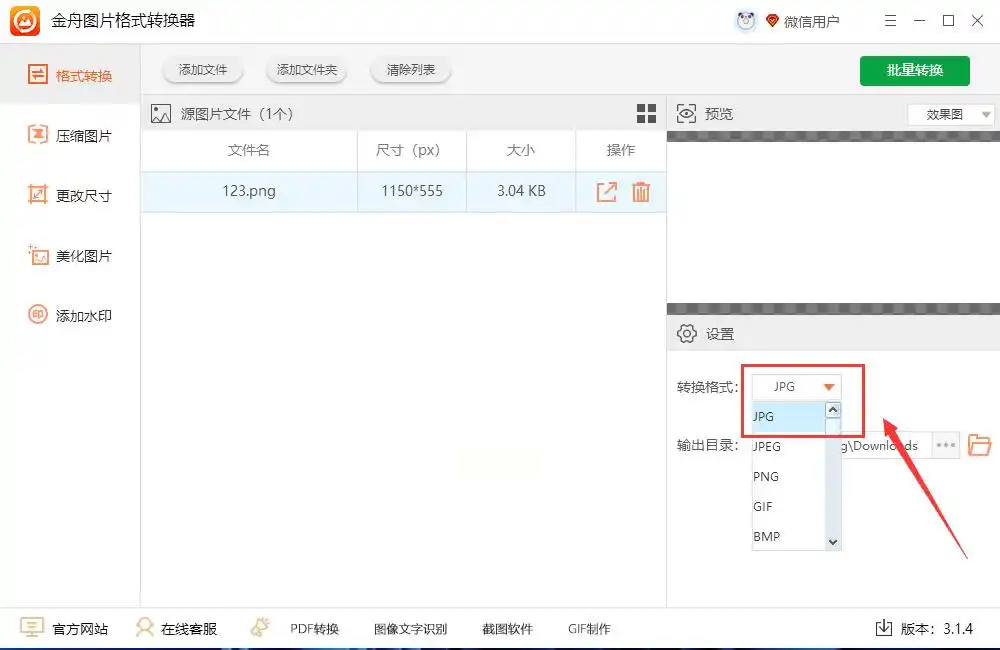Click the version update download icon
This screenshot has height=650, width=1000.
pyautogui.click(x=883, y=628)
